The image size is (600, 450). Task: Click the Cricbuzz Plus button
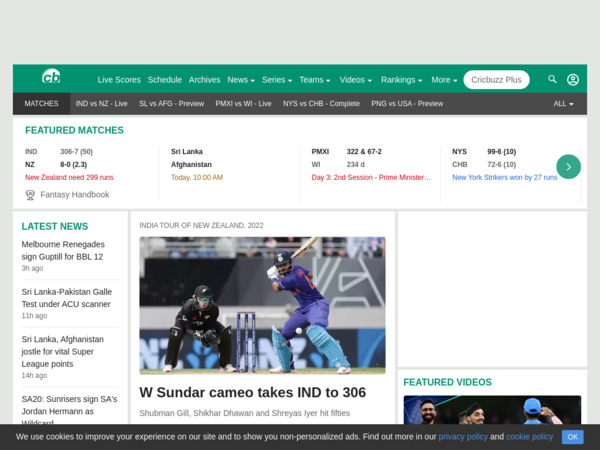tap(496, 80)
